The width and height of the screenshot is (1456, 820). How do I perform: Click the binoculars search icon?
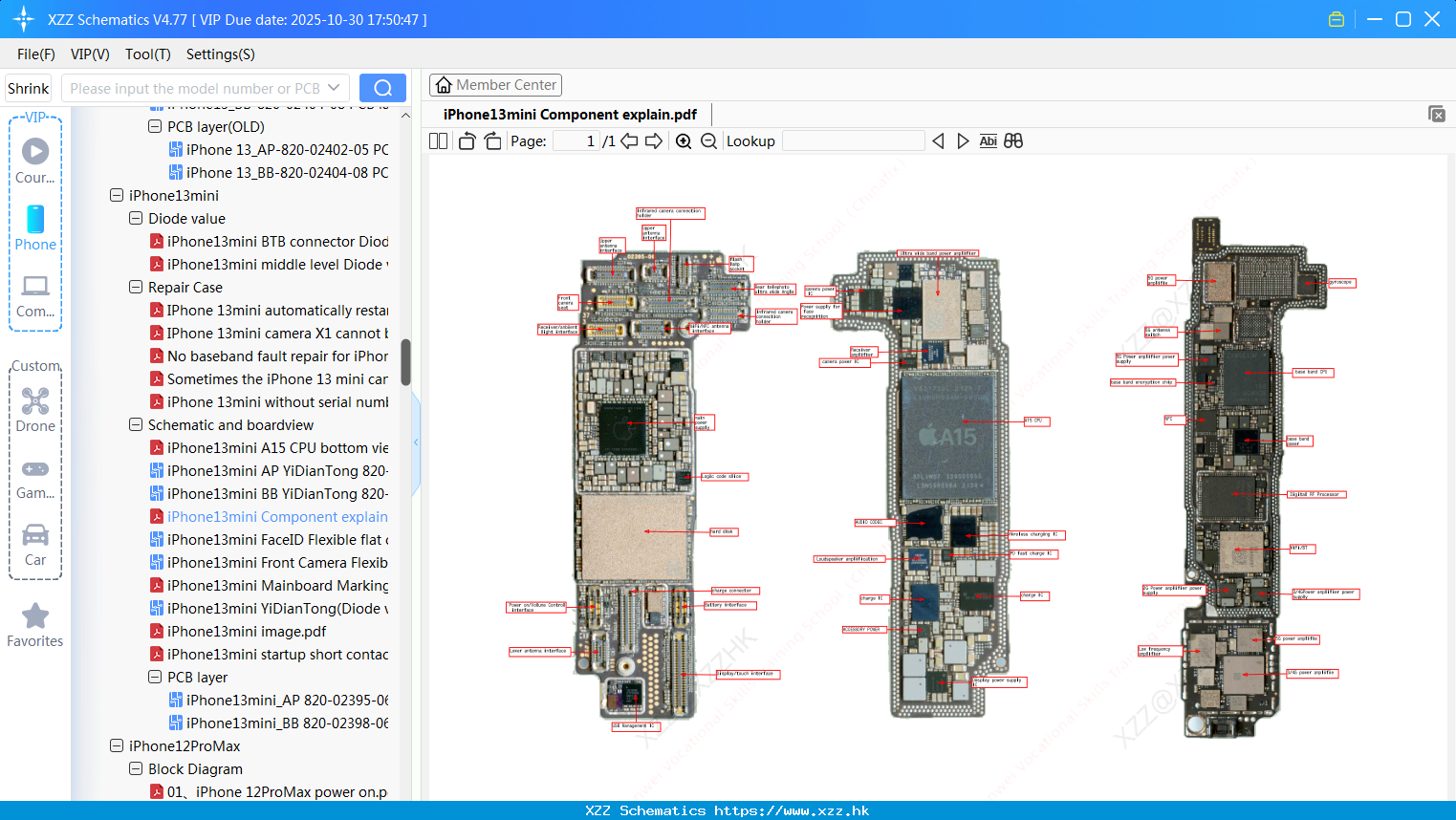(x=1013, y=140)
